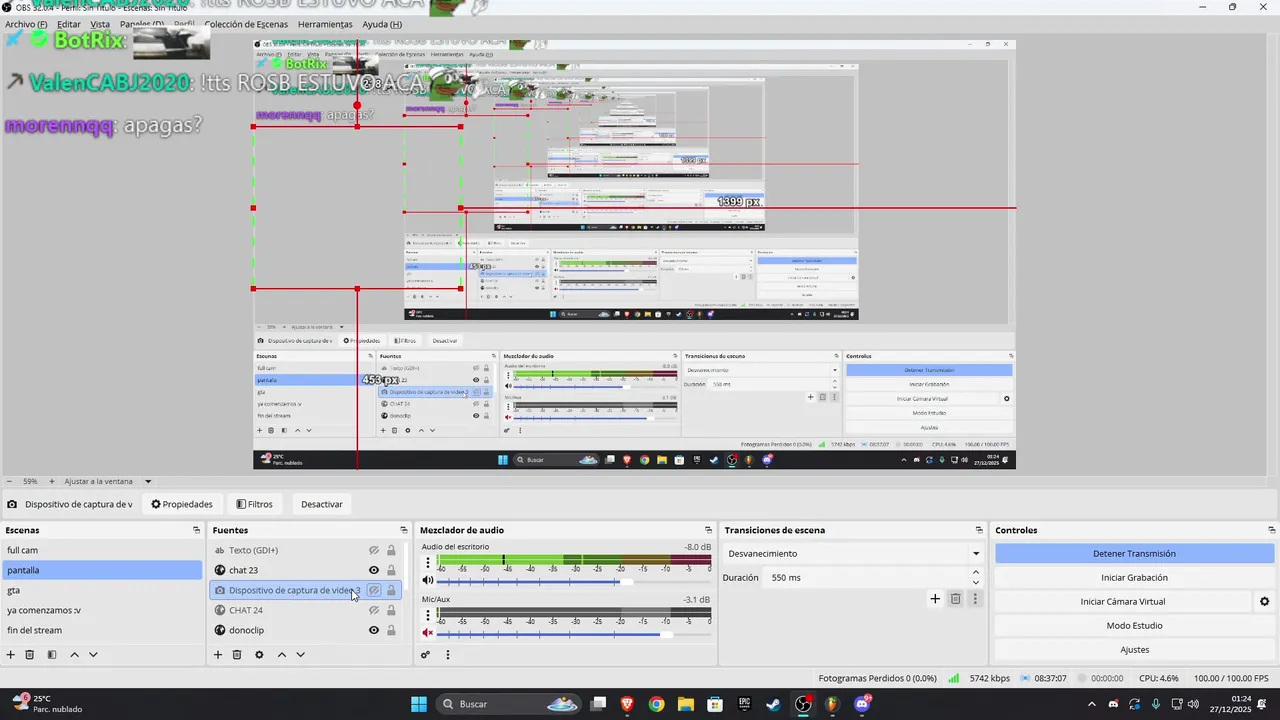The width and height of the screenshot is (1280, 720).
Task: Zoom out preview with minus icon
Action: pyautogui.click(x=8, y=481)
